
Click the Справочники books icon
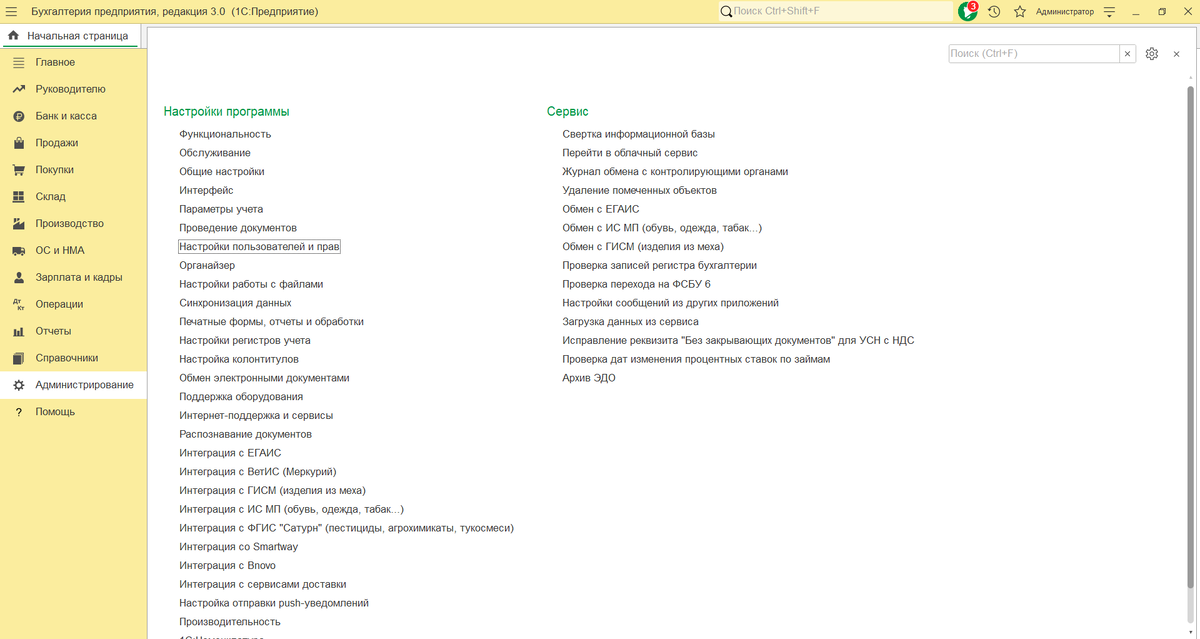click(x=18, y=358)
